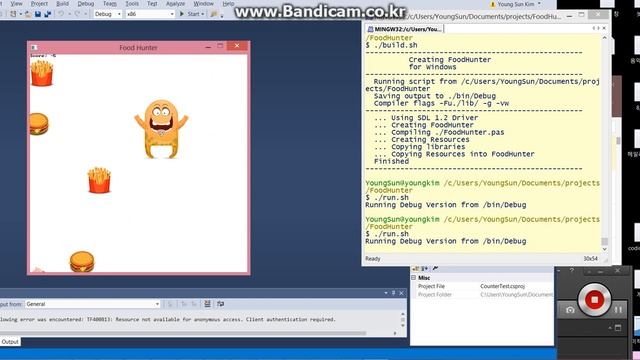This screenshot has height=360, width=640.
Task: Toggle Word Wrap in the Output toolbar
Action: (x=221, y=304)
